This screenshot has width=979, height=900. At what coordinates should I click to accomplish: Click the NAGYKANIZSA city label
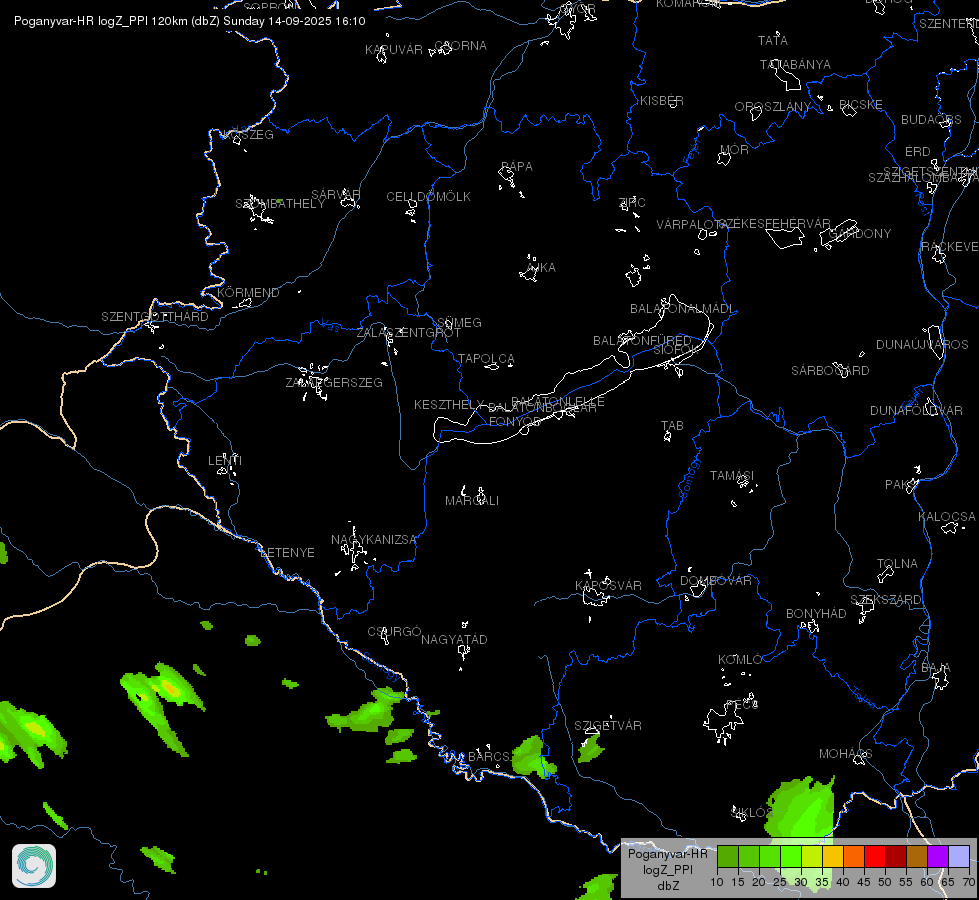(x=374, y=540)
